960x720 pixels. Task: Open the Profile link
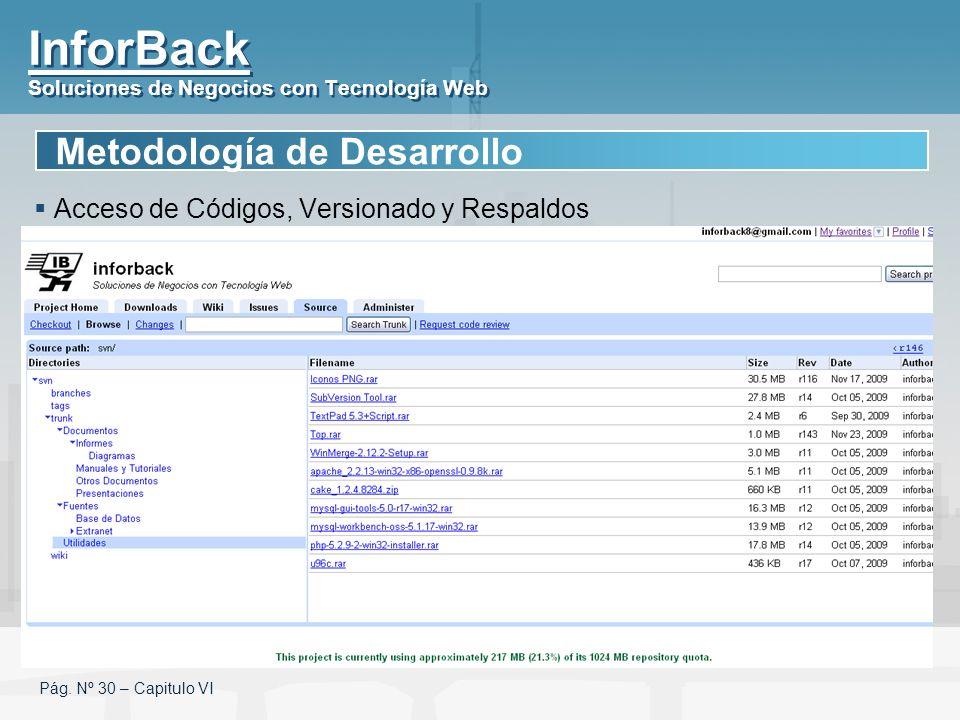pos(906,231)
